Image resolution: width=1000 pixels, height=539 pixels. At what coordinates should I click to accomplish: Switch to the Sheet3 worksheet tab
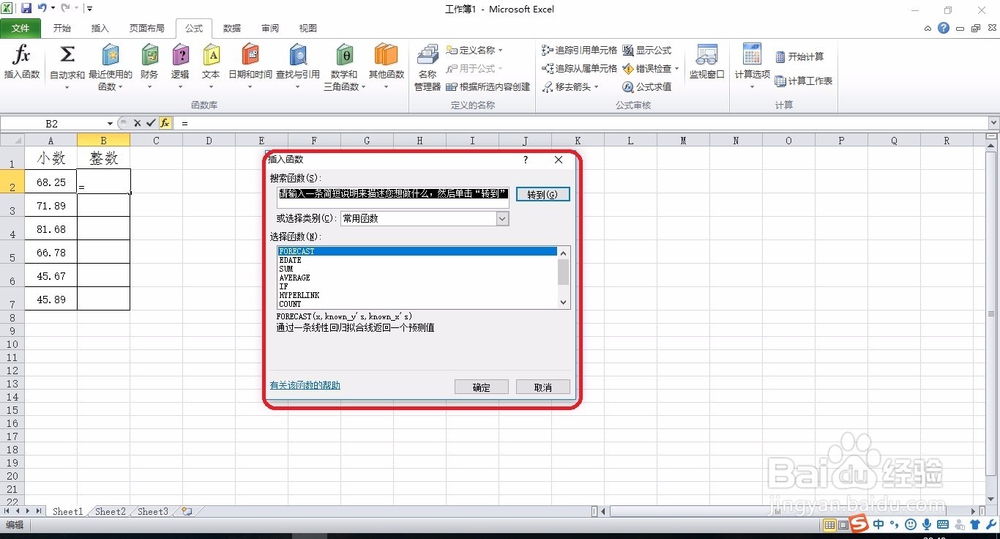152,512
